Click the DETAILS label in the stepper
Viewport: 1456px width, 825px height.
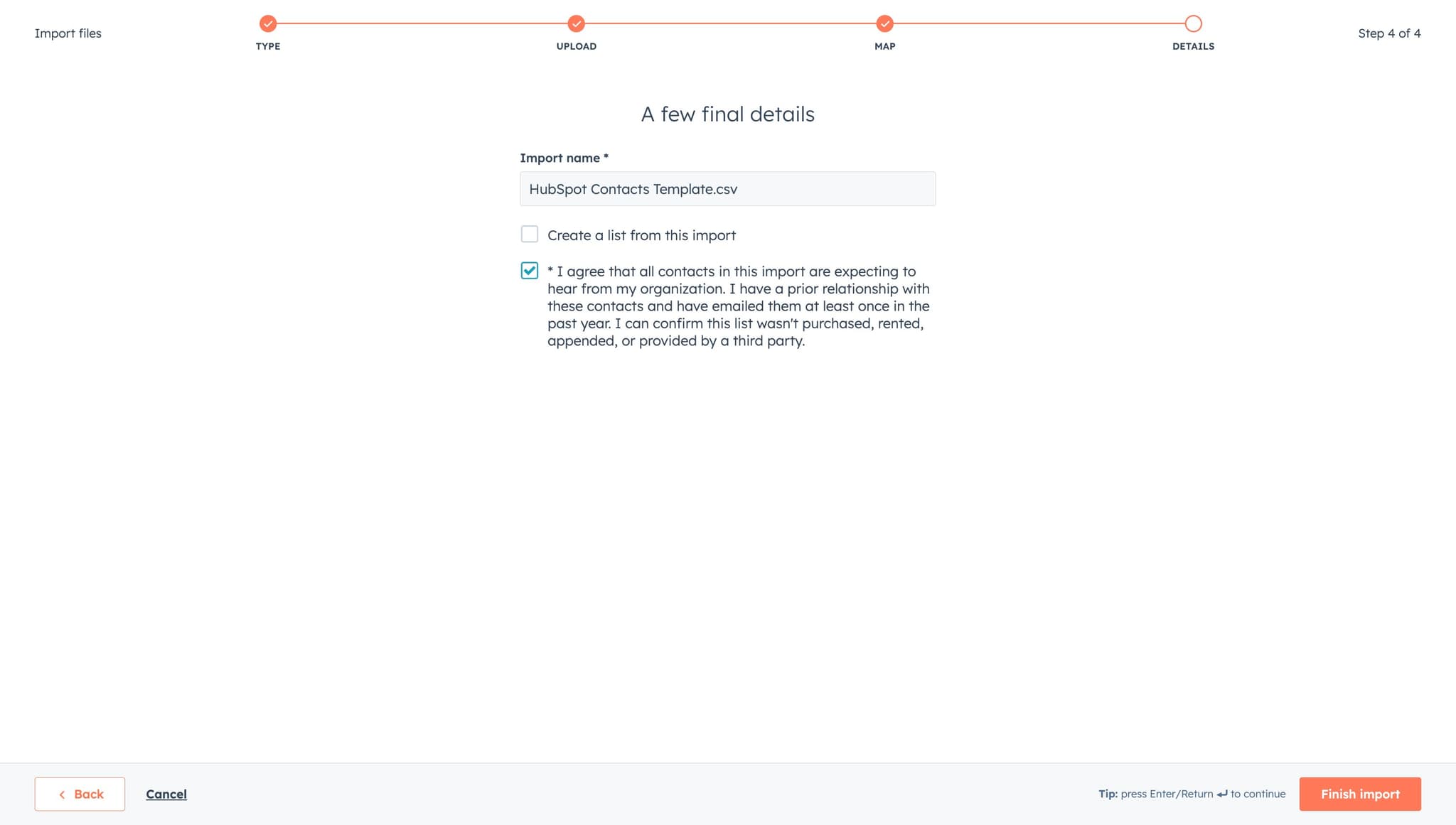pyautogui.click(x=1192, y=46)
